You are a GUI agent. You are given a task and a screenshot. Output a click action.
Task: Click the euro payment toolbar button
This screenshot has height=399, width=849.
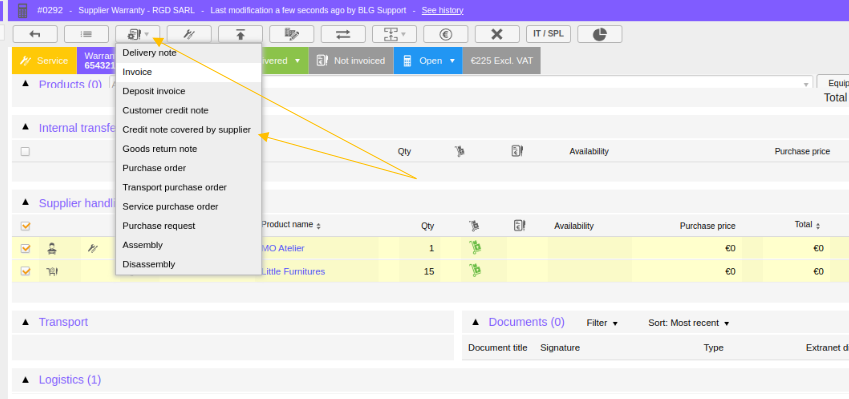[446, 34]
